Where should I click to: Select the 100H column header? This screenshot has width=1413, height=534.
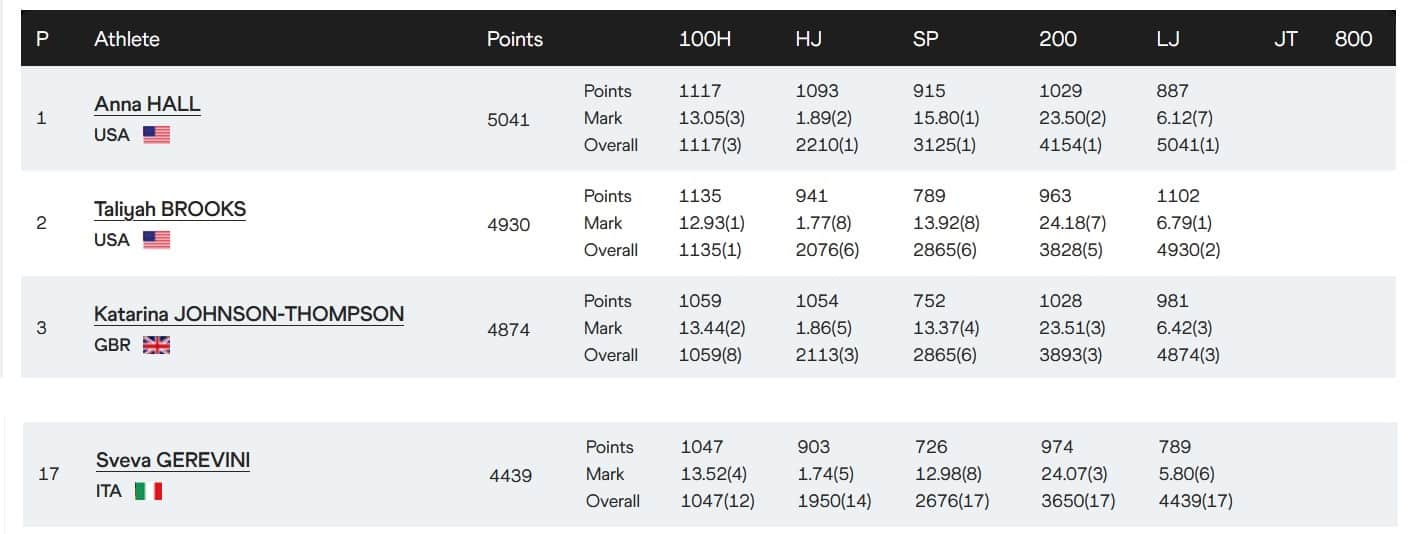coord(705,39)
